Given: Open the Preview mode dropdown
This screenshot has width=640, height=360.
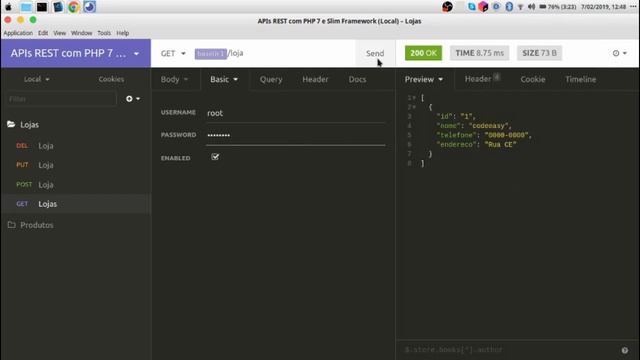Looking at the screenshot, I should click(424, 79).
